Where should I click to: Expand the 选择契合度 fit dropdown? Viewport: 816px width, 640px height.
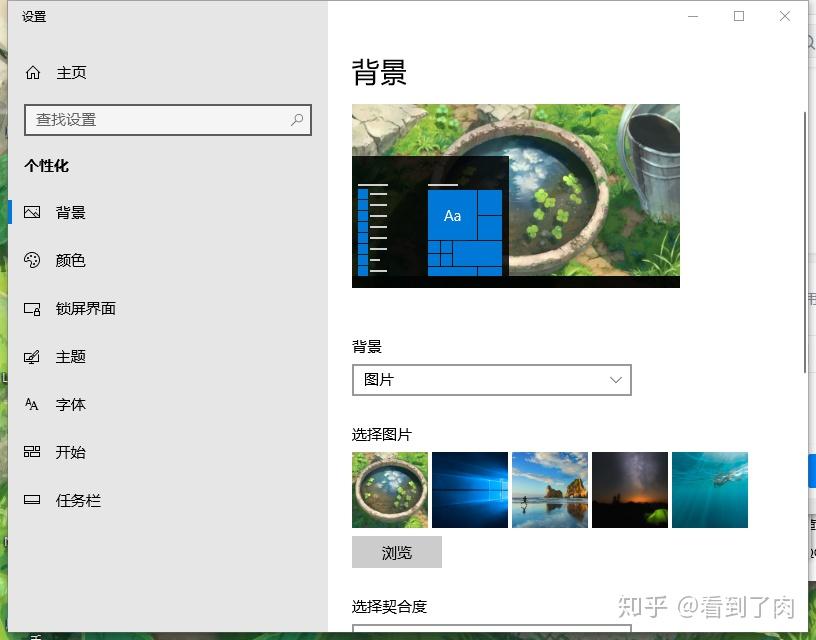pyautogui.click(x=491, y=632)
